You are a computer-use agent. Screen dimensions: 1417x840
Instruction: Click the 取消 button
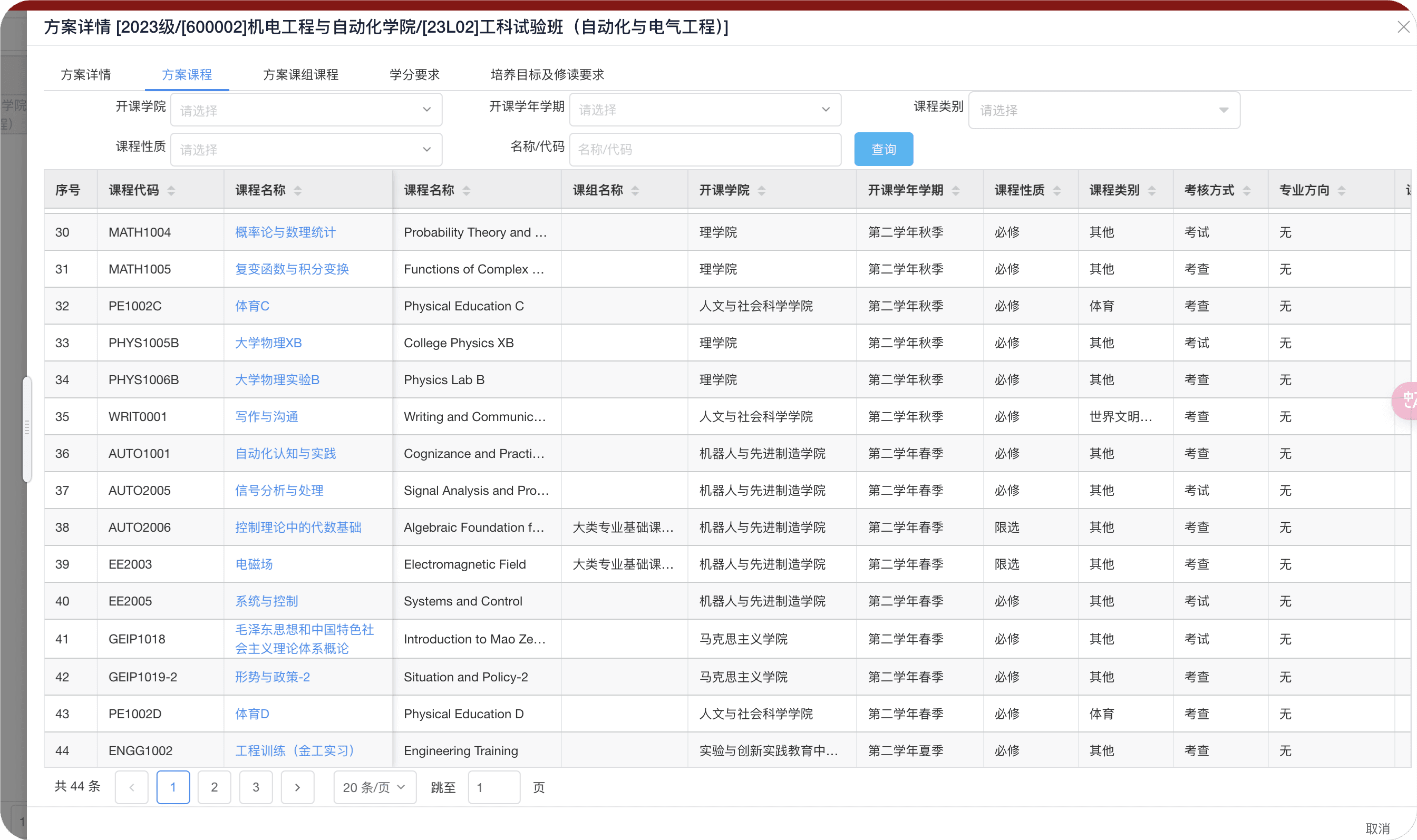pyautogui.click(x=1377, y=829)
